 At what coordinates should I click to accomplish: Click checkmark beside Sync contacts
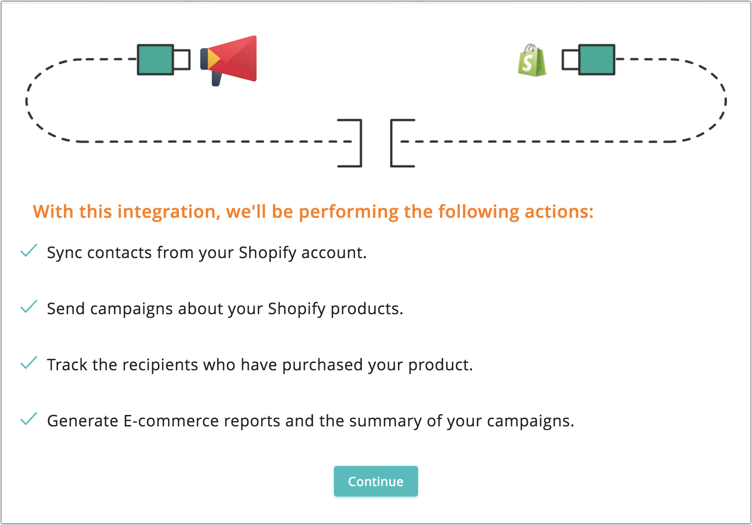click(29, 251)
